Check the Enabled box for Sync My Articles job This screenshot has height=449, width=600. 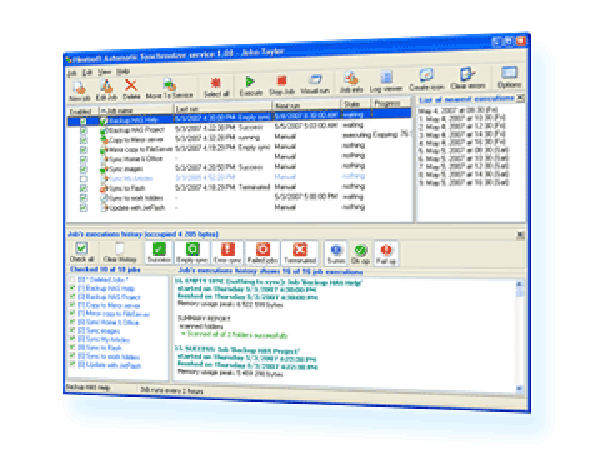click(83, 179)
